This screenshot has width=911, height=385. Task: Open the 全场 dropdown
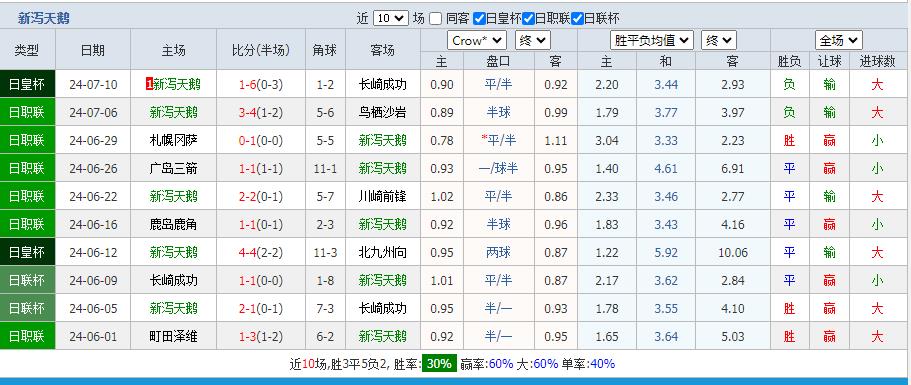pos(839,41)
